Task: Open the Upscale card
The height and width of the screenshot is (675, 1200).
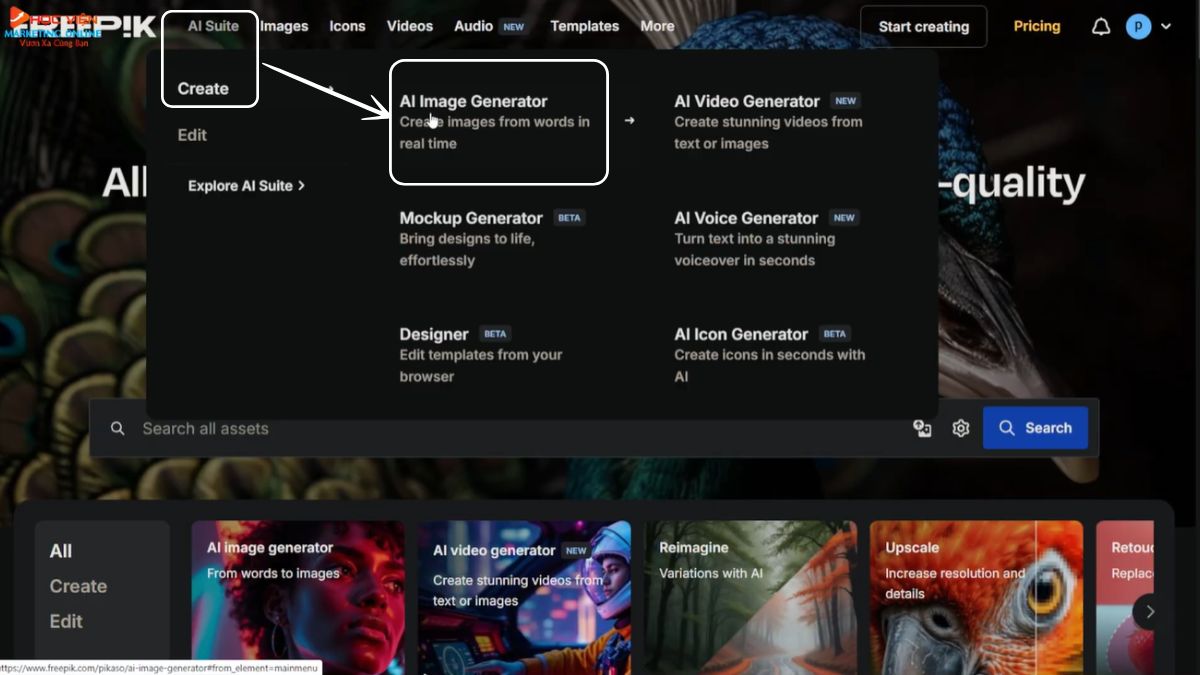Action: pyautogui.click(x=976, y=597)
